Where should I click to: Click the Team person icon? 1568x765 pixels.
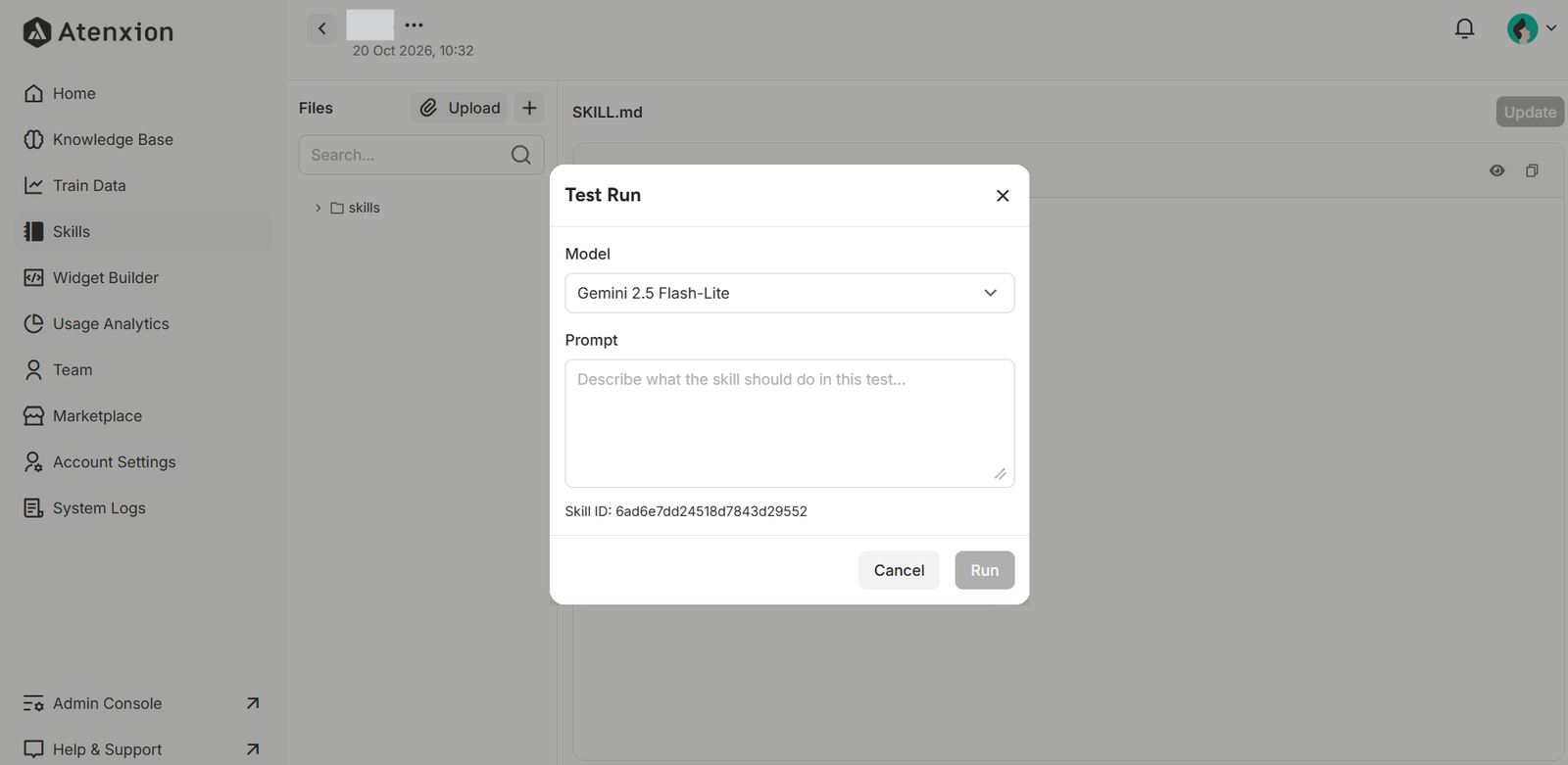coord(33,369)
